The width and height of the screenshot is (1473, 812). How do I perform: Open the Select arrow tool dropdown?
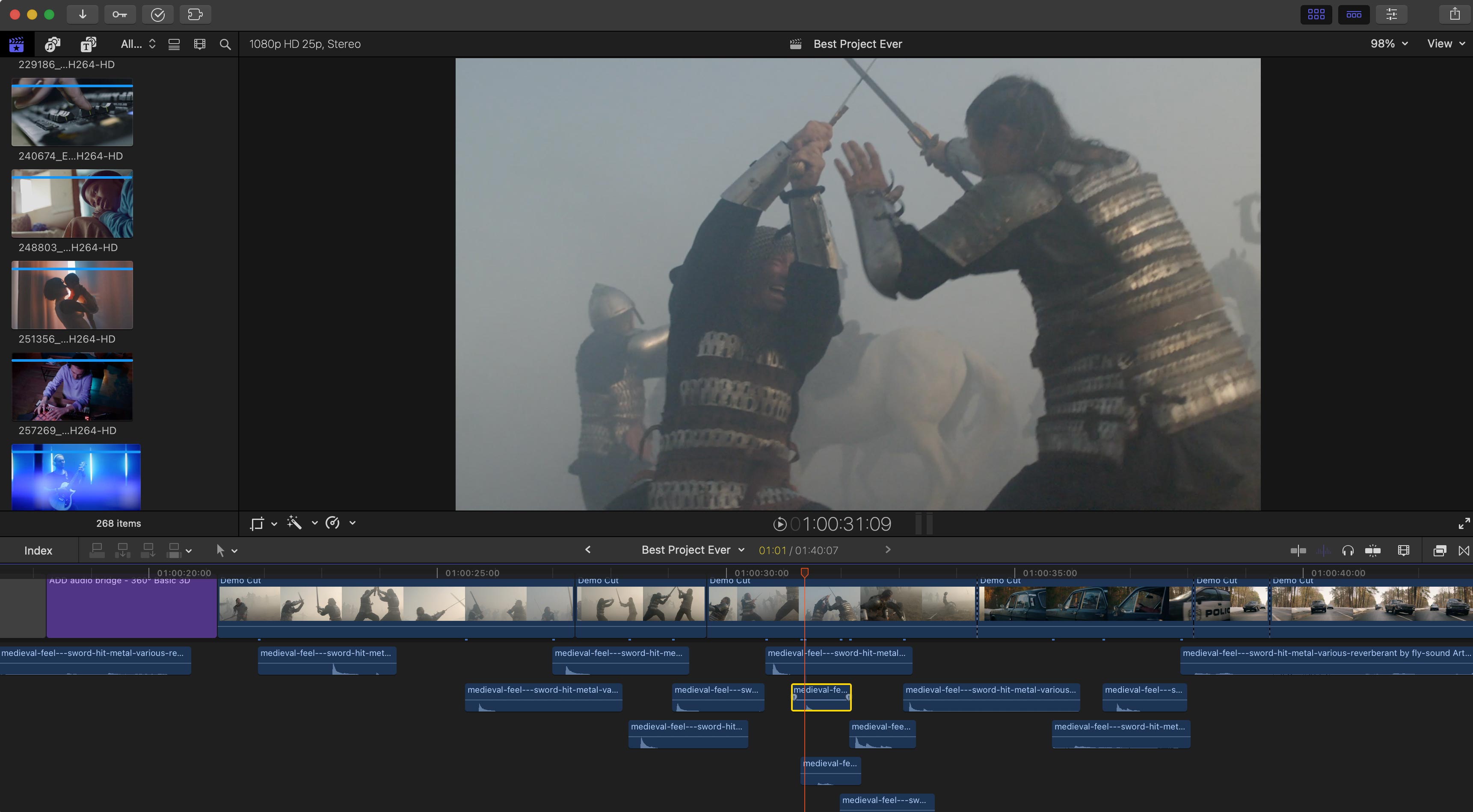coord(226,551)
